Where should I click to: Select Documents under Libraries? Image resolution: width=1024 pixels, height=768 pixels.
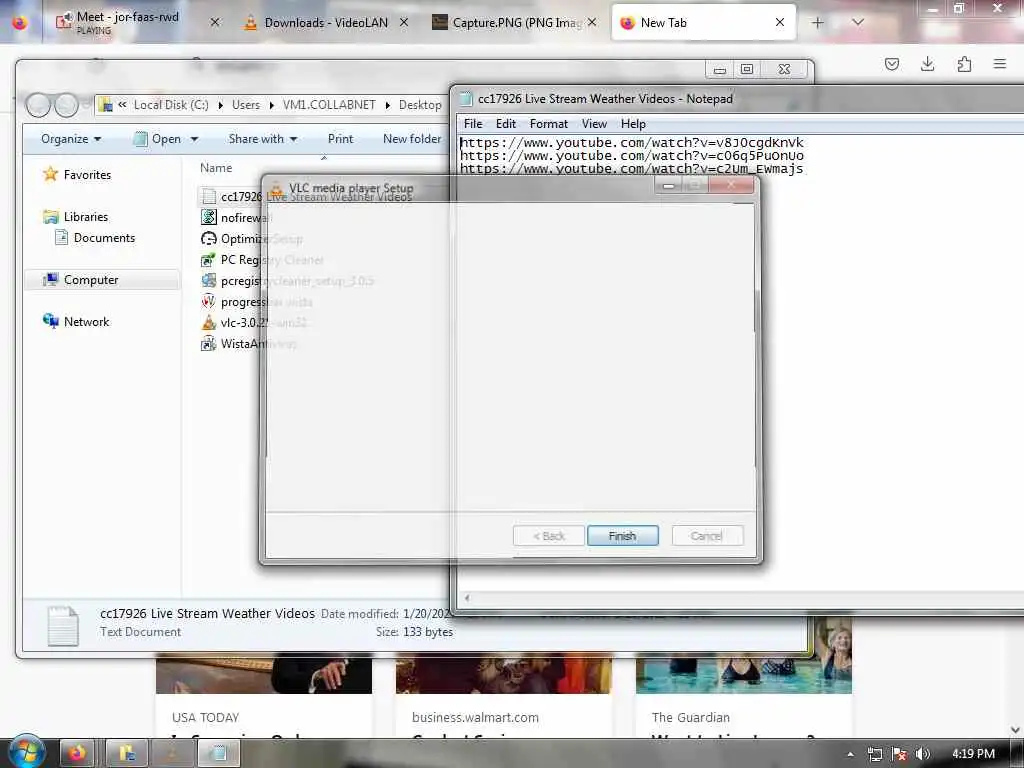[104, 238]
